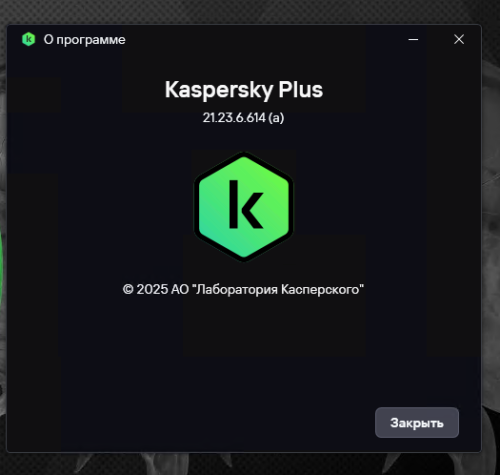500x475 pixels.
Task: Close the dialog with the X icon
Action: pyautogui.click(x=459, y=39)
